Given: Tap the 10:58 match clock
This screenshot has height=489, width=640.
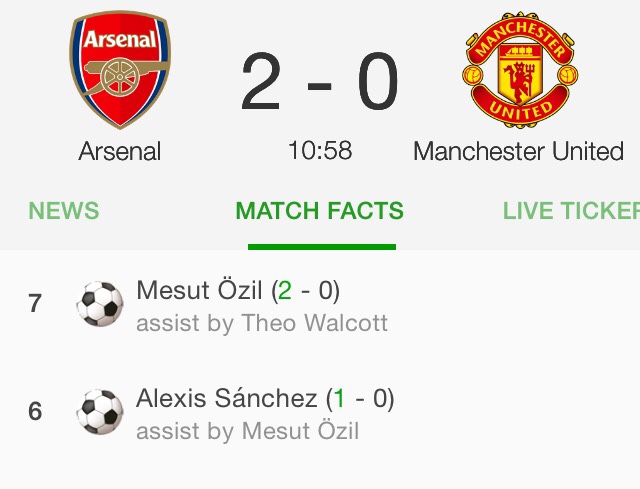Looking at the screenshot, I should coord(320,151).
